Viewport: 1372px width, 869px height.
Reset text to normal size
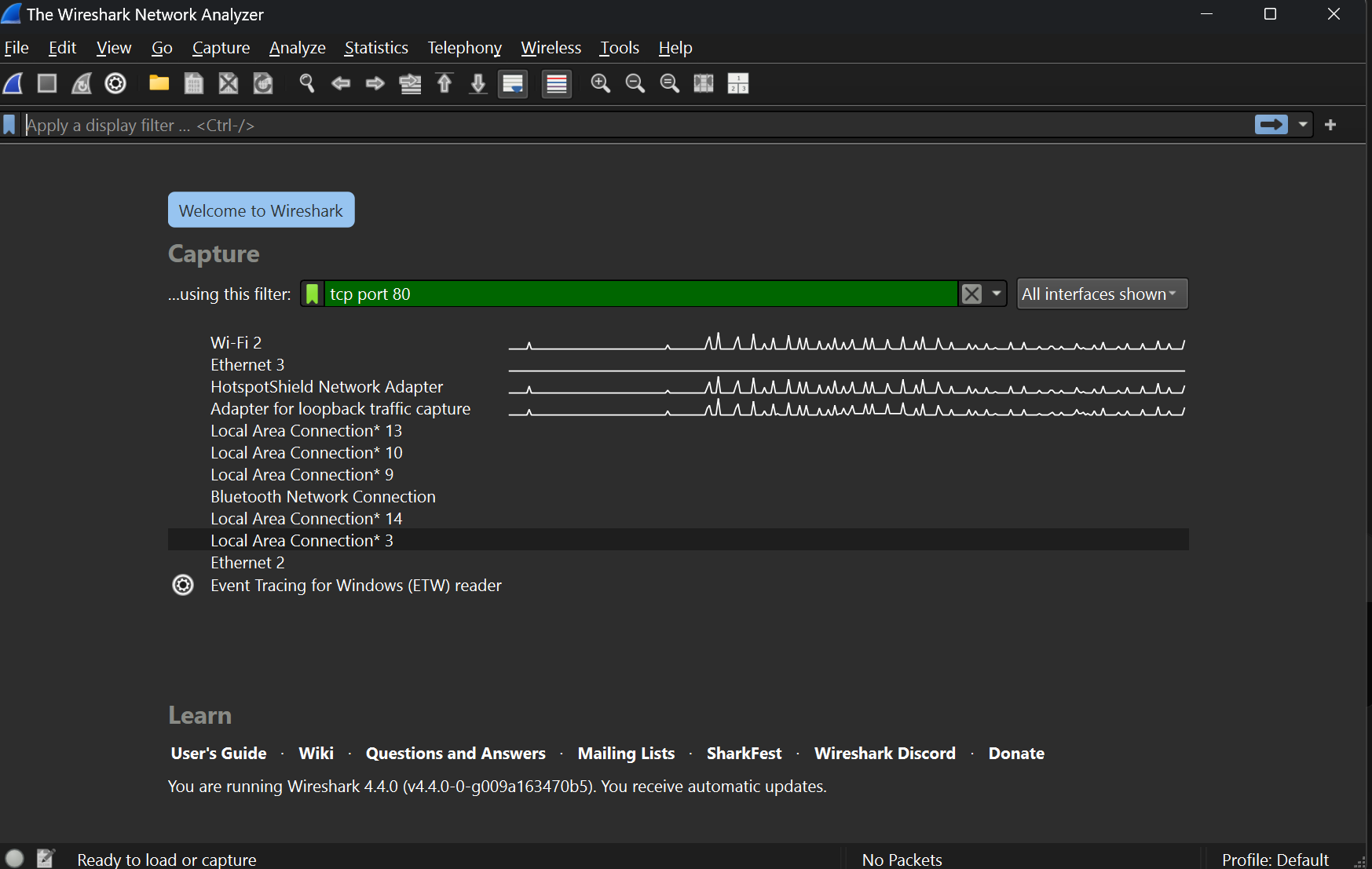[x=670, y=83]
